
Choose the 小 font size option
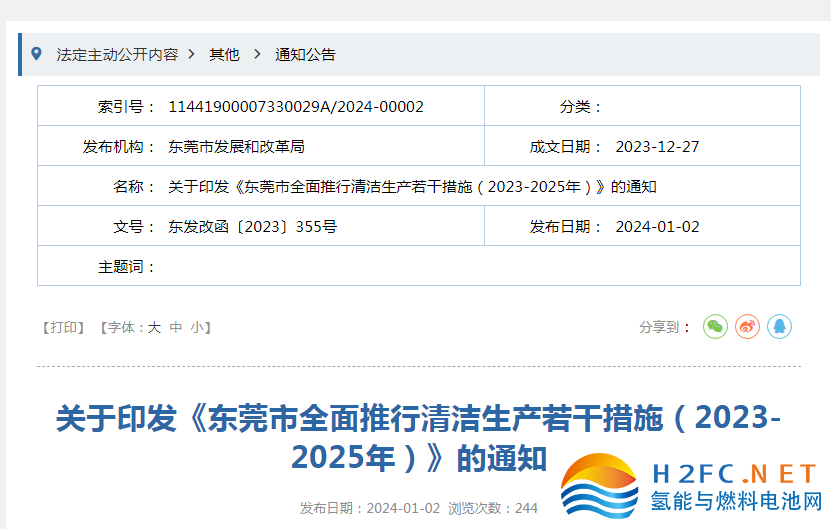197,327
